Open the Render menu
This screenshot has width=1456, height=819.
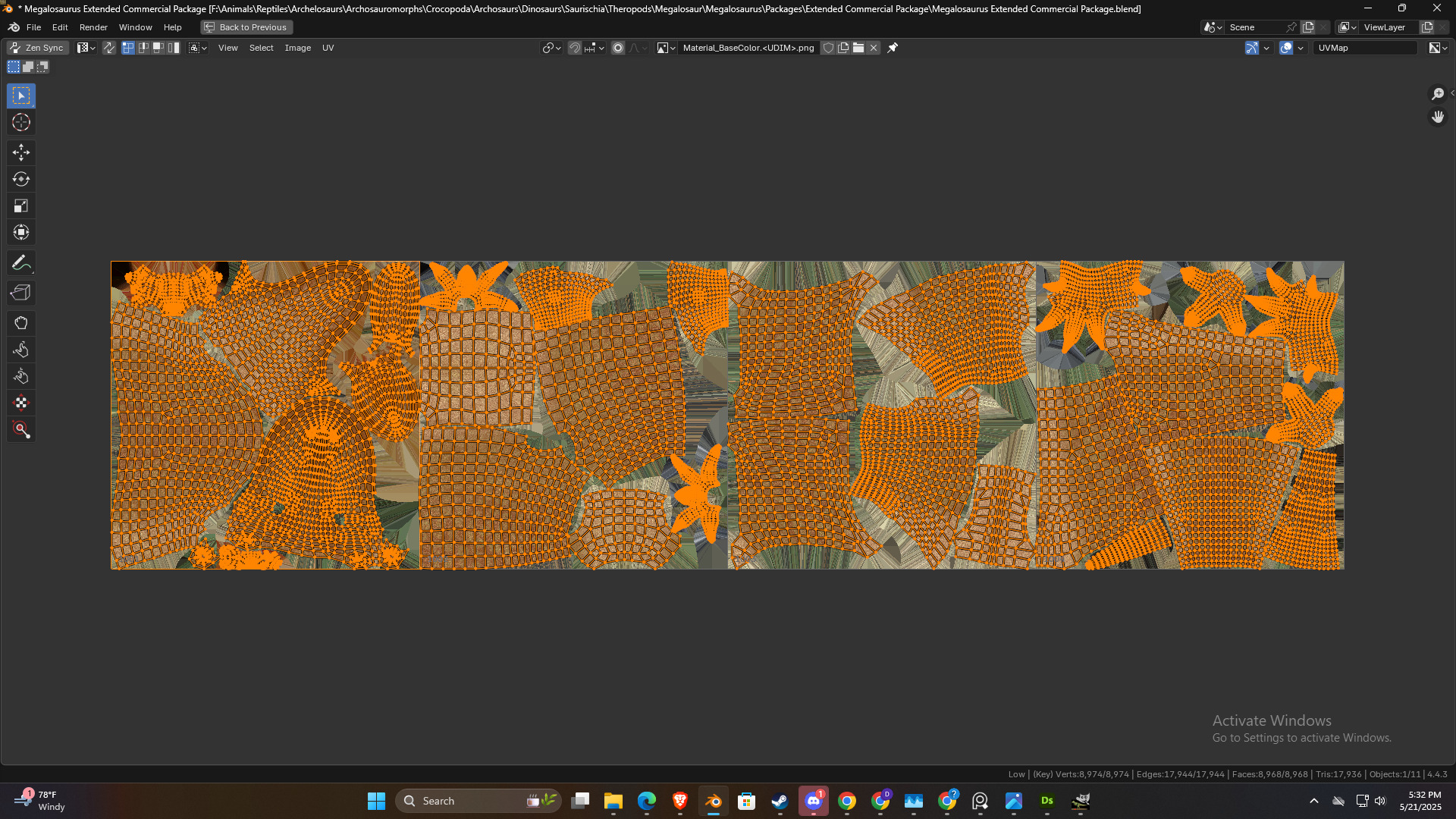click(93, 27)
